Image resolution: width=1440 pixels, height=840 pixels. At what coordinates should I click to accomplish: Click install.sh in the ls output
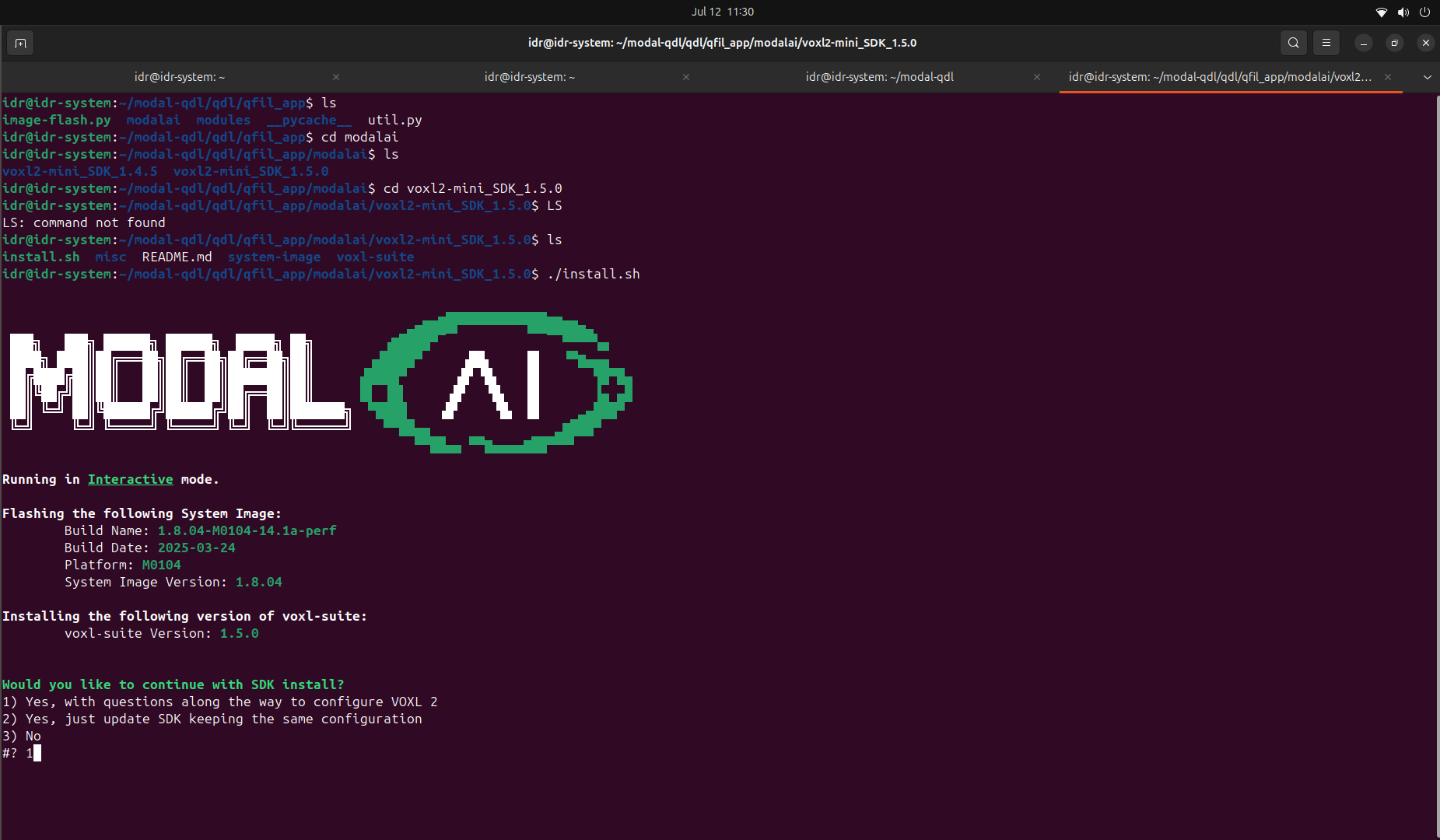(41, 257)
